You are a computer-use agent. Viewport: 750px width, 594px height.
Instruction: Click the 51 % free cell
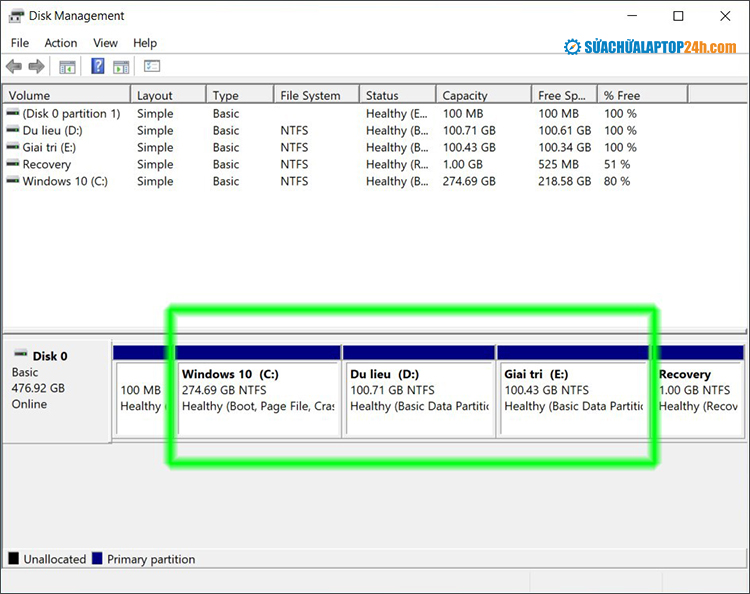(x=617, y=165)
